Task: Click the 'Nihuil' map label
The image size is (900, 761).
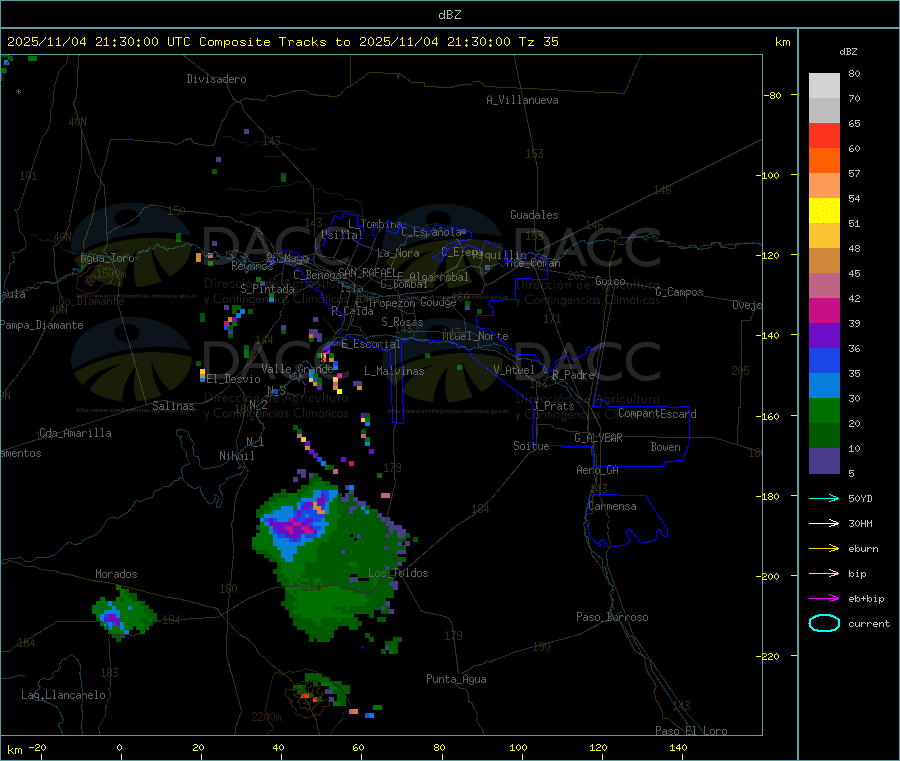Action: [237, 456]
